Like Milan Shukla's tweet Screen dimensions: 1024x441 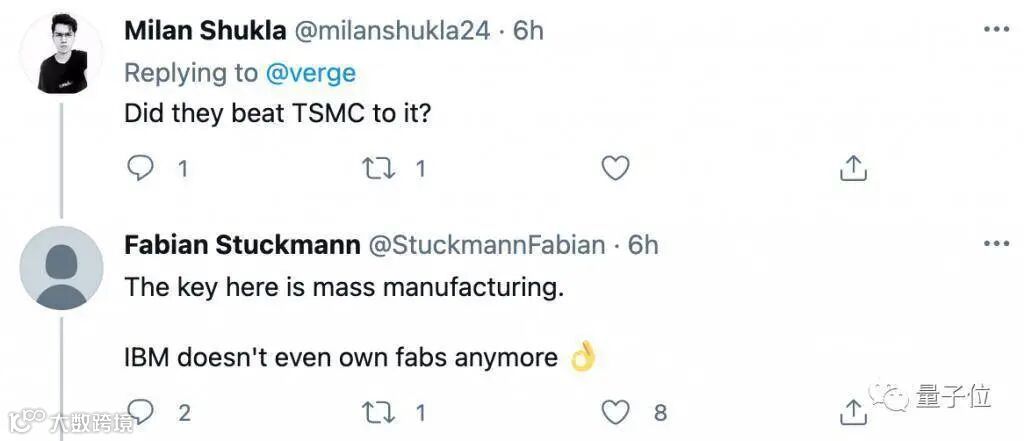[615, 168]
